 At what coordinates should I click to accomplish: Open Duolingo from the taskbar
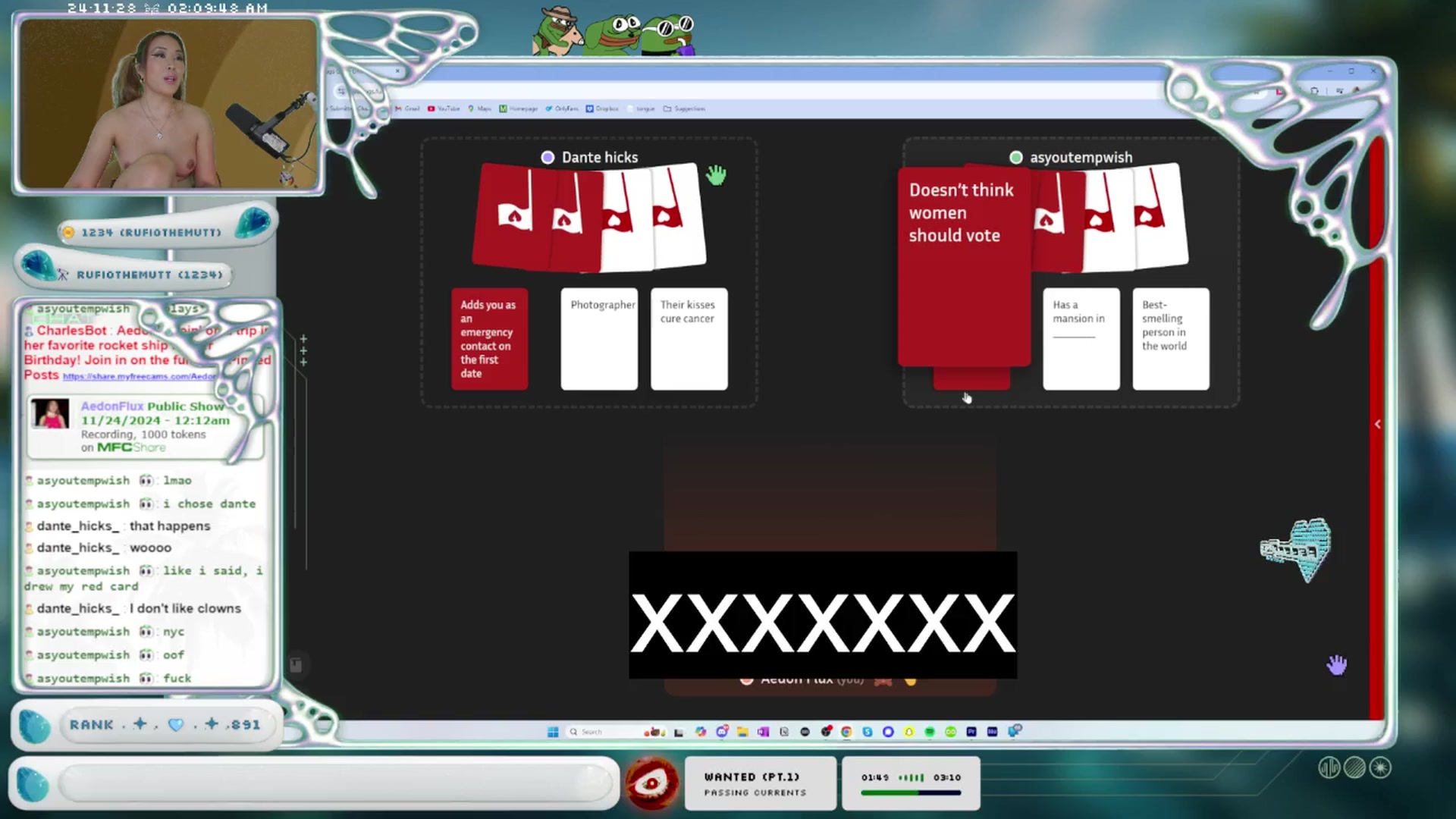click(x=951, y=732)
